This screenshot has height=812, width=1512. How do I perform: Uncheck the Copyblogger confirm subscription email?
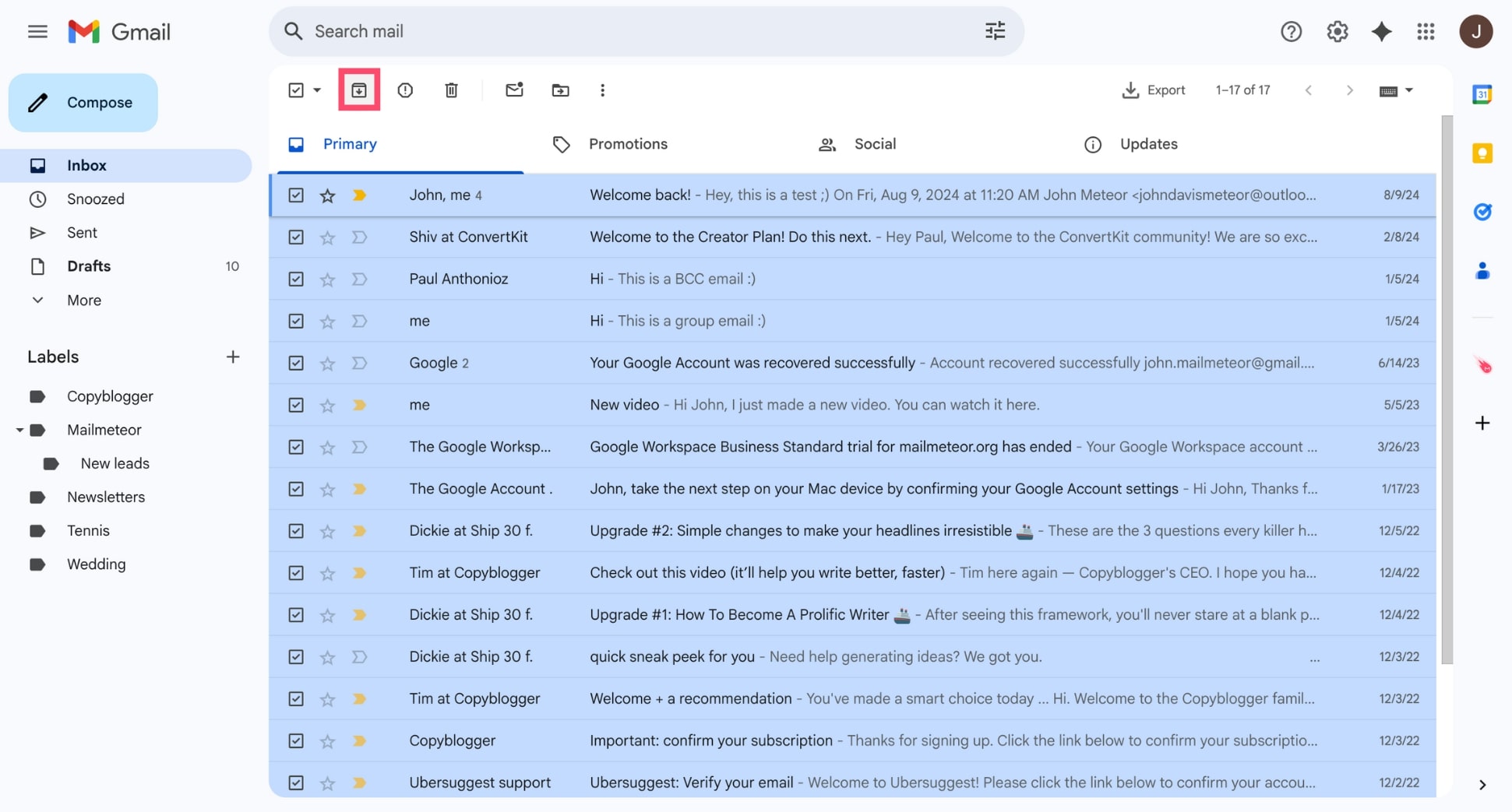pyautogui.click(x=296, y=741)
